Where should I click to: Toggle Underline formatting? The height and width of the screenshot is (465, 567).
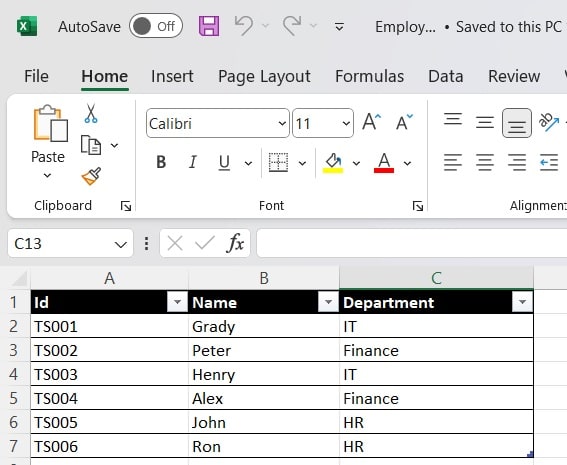(224, 162)
